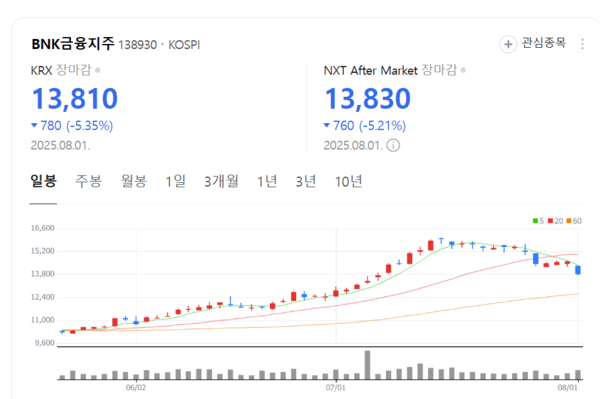Click the orange 60-day moving average legend

[574, 221]
